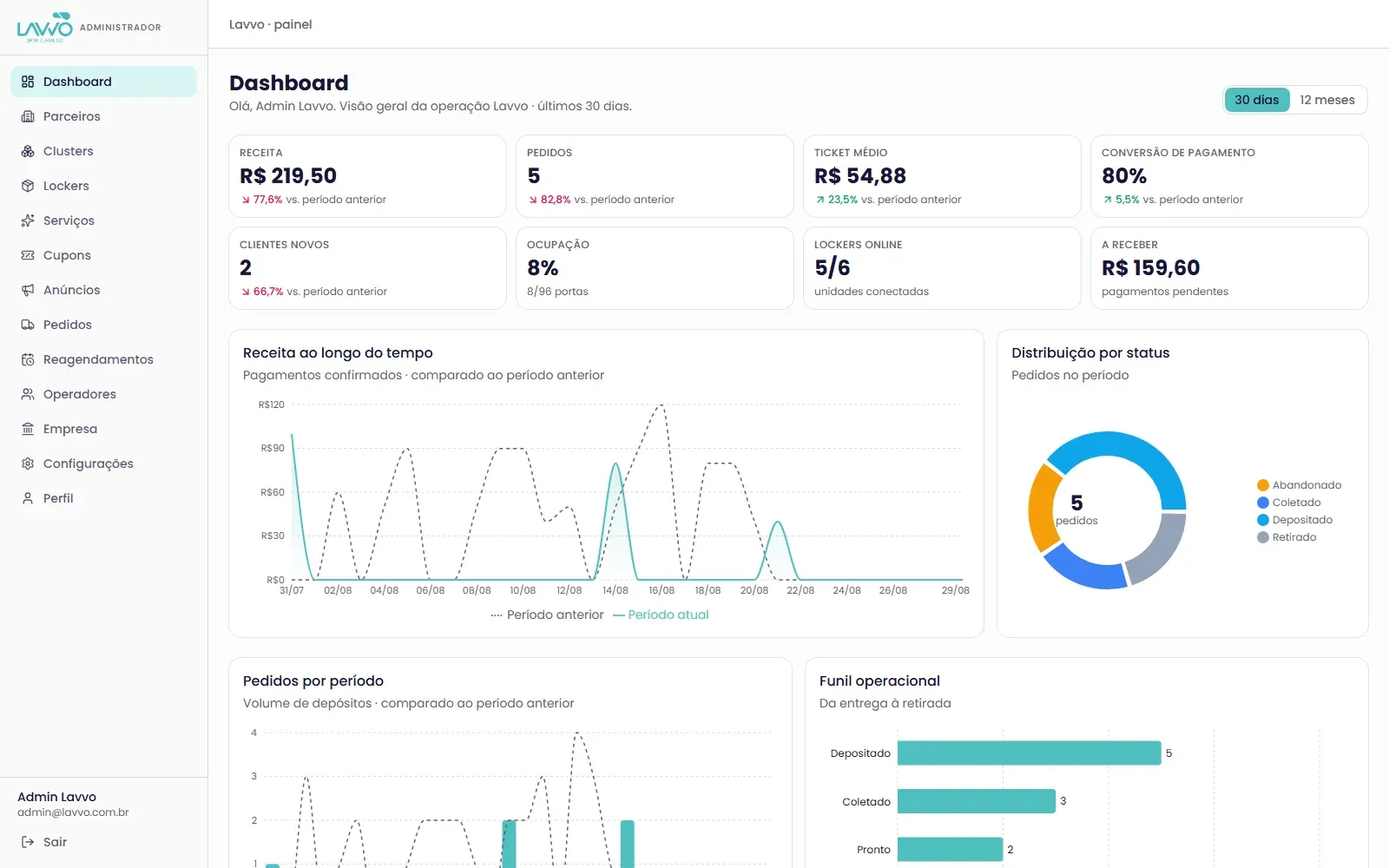Click the Anúncios megaphone icon
The height and width of the screenshot is (868, 1389).
(x=28, y=290)
